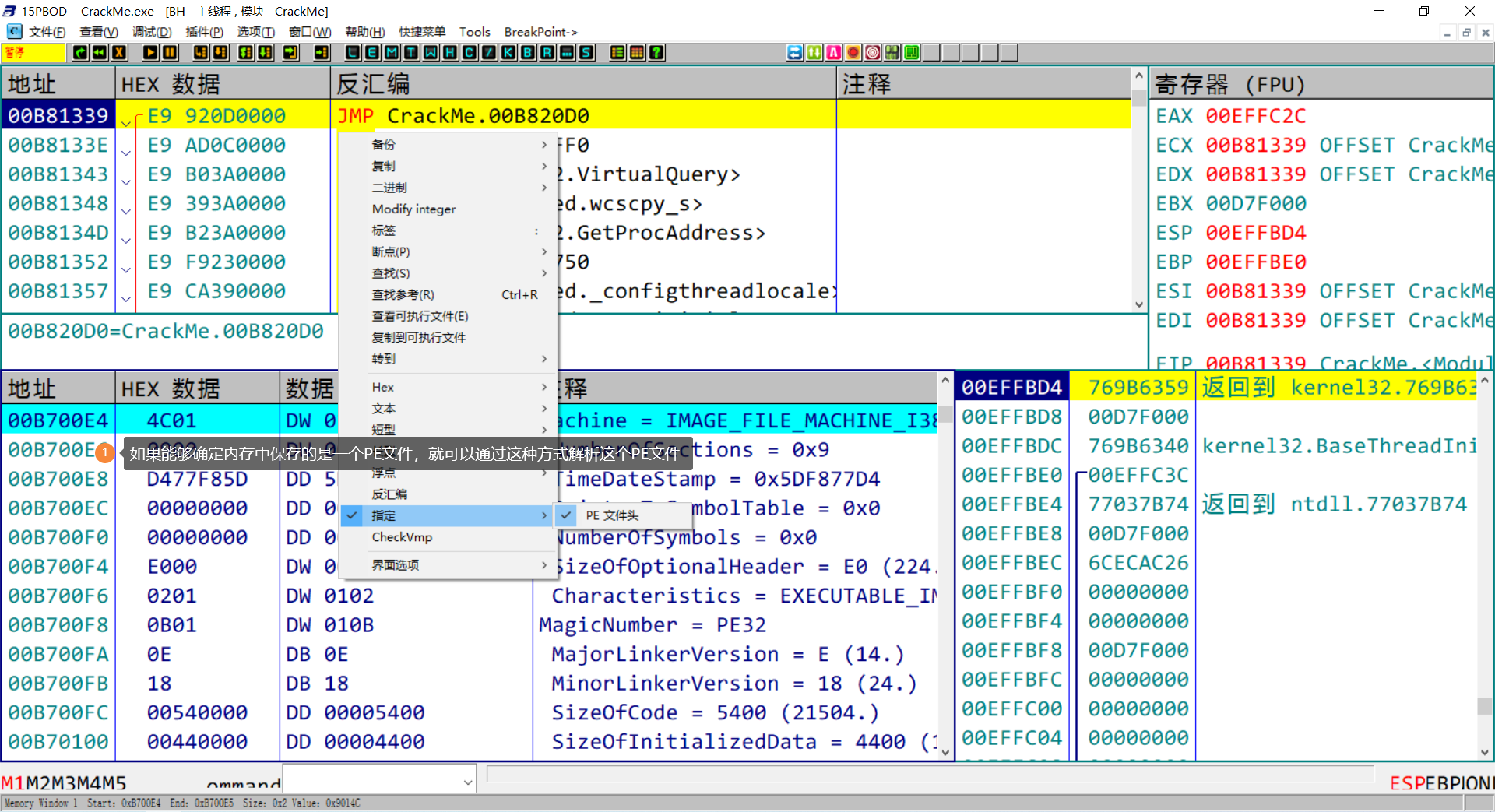Click the Pause execution toolbar icon

click(x=170, y=52)
